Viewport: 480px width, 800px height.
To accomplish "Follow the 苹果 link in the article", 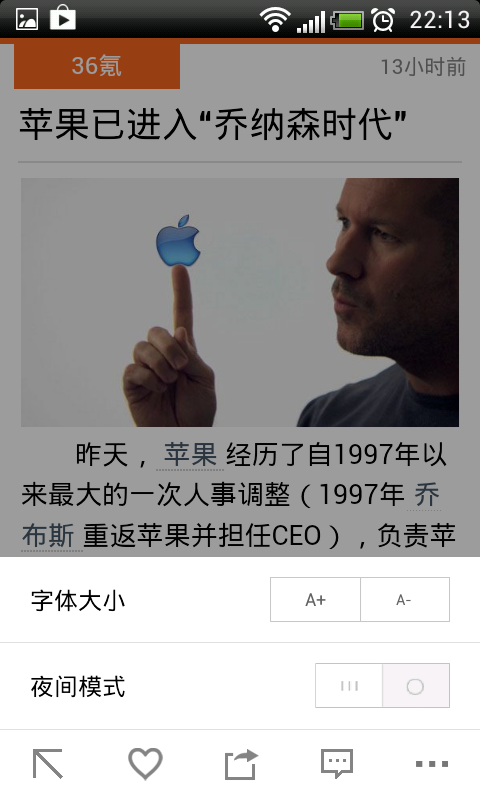I will 190,454.
